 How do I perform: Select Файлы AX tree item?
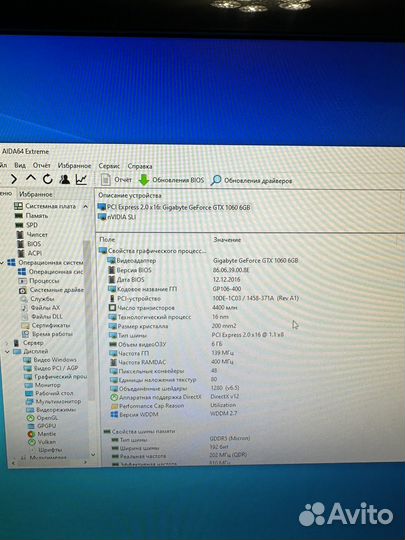pyautogui.click(x=41, y=308)
